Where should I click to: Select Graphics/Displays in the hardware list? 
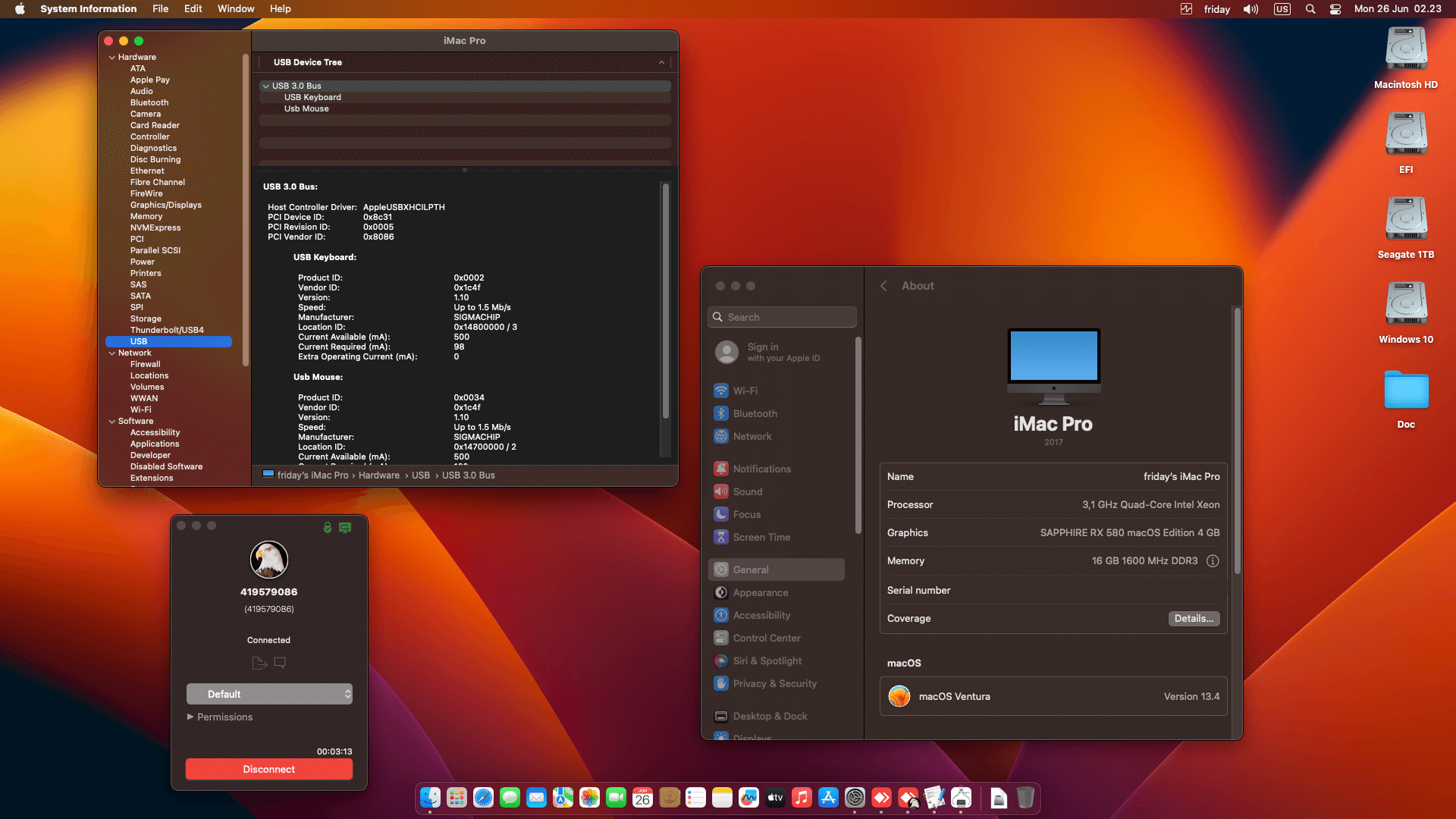[x=165, y=205]
